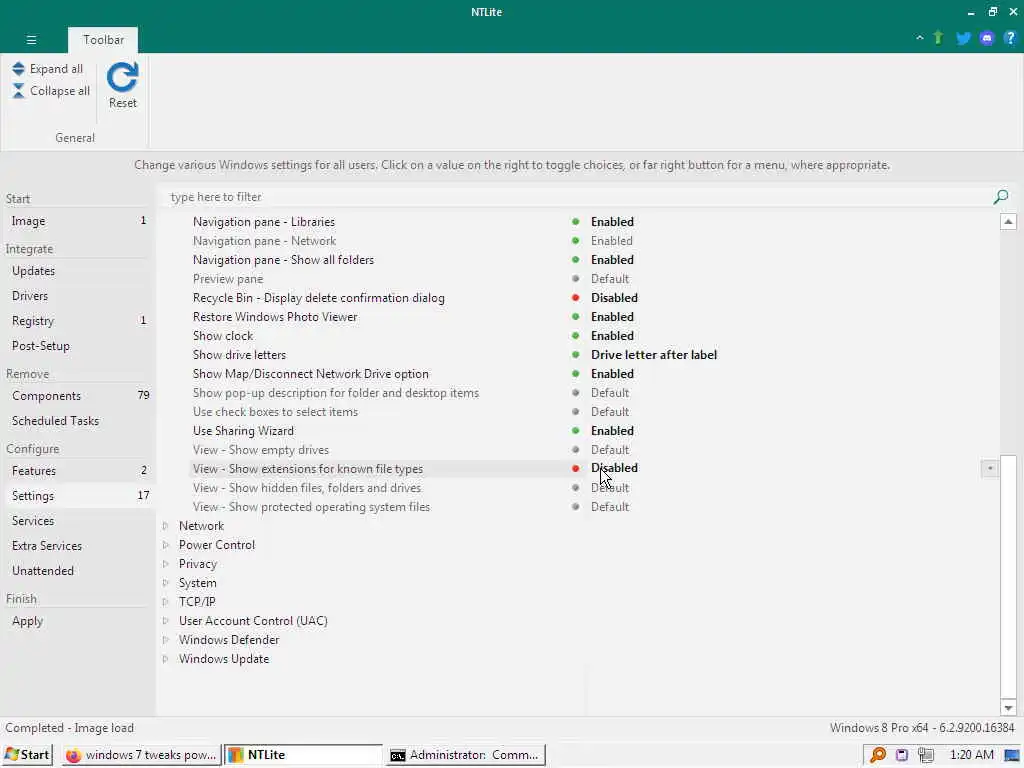Switch to Firefox window in taskbar
The image size is (1024, 768).
[142, 755]
